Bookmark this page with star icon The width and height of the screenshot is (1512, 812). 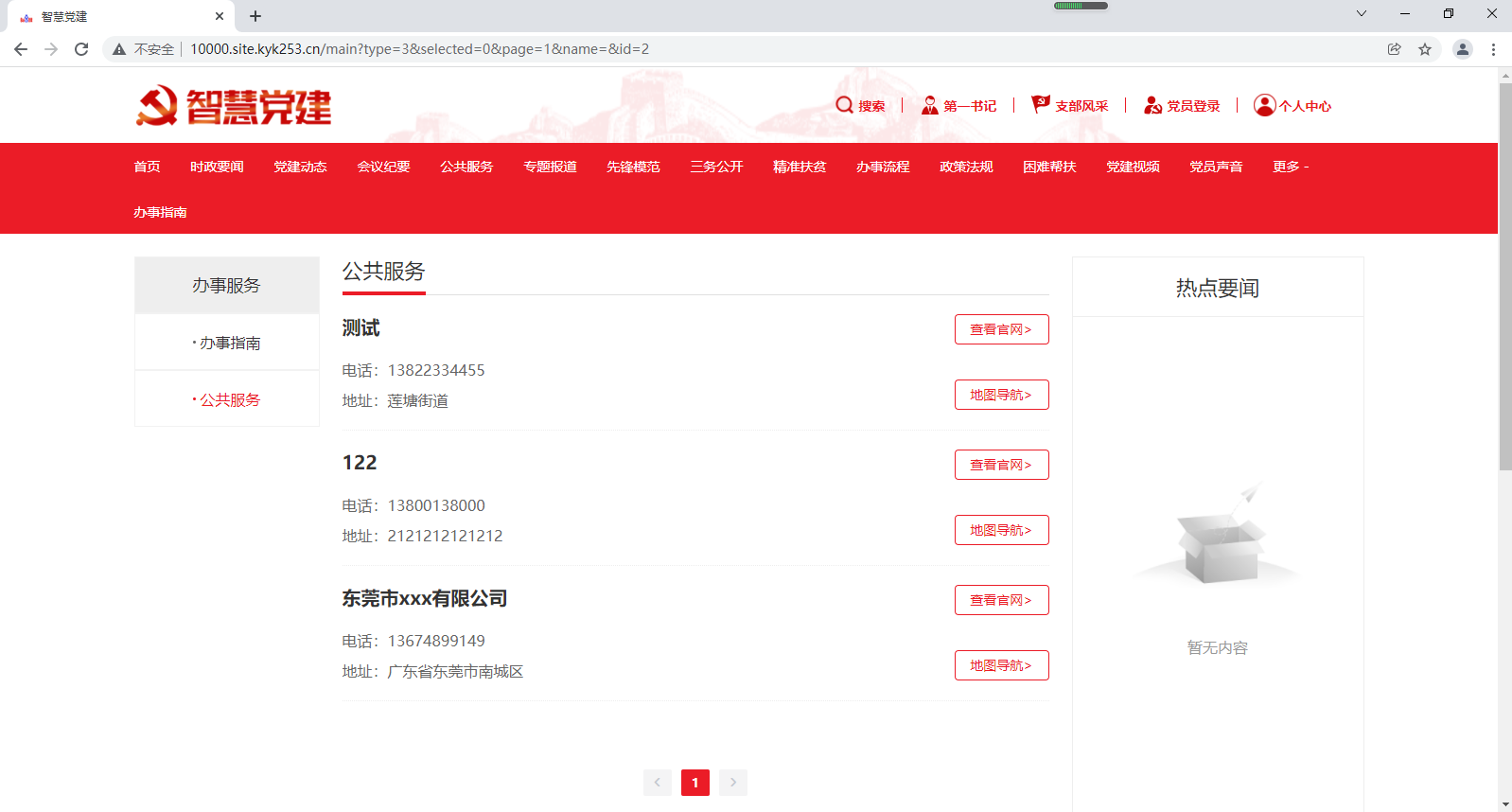(1425, 49)
